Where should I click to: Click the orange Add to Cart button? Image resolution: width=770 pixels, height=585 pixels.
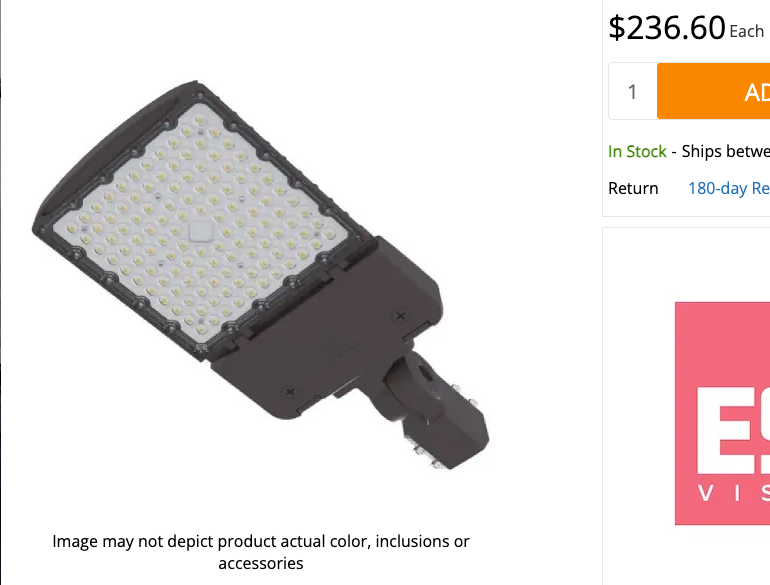(x=714, y=91)
